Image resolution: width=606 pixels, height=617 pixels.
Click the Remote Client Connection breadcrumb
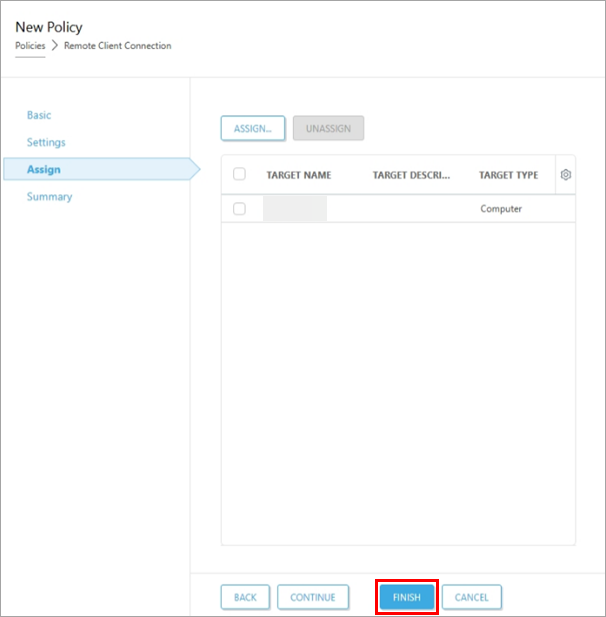117,46
